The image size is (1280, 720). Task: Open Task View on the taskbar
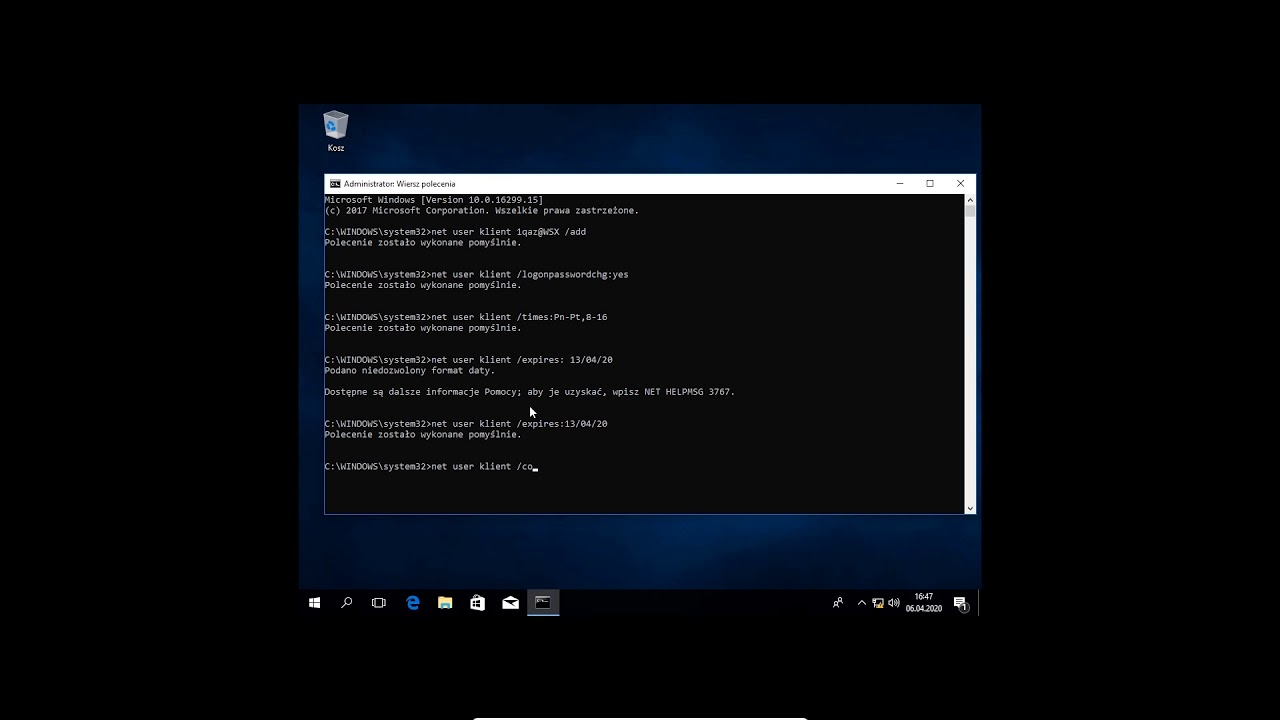pos(379,603)
